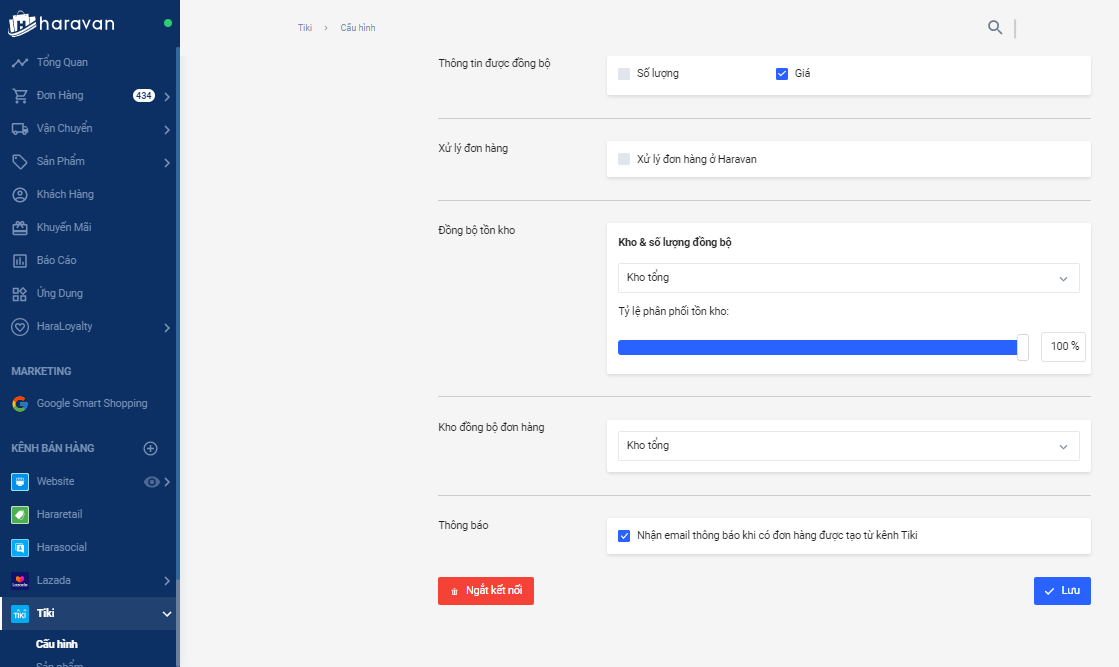Screen dimensions: 1119x667
Task: Click the Báo Cáo chart icon
Action: (x=19, y=261)
